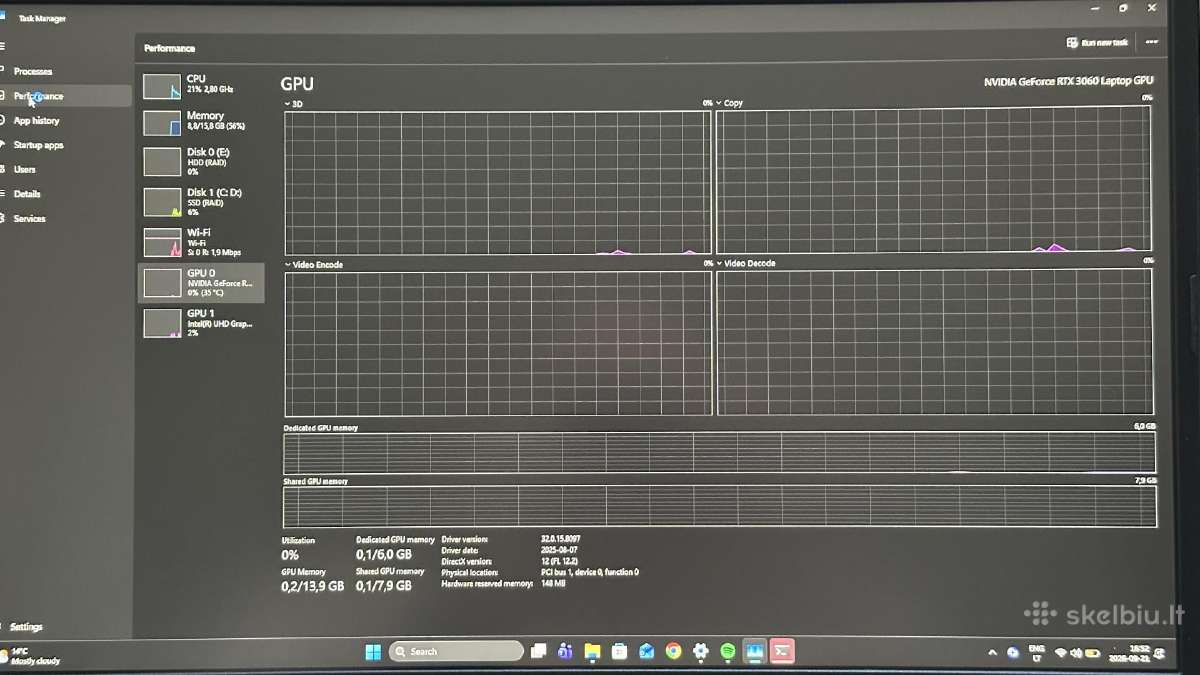Click Shared GPU memory 0,1/7,9 GB value
The height and width of the screenshot is (675, 1200).
click(384, 586)
